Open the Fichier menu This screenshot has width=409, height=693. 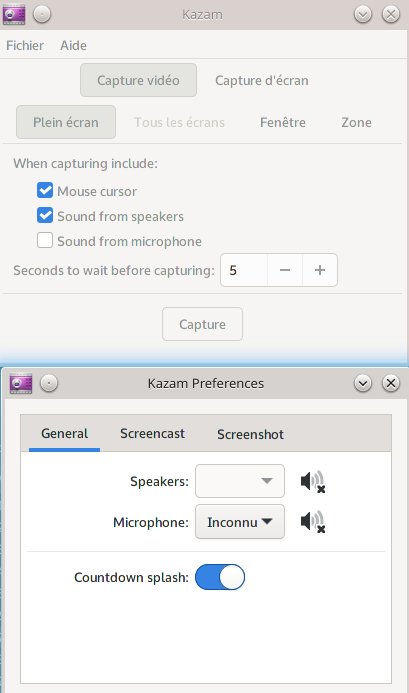25,45
